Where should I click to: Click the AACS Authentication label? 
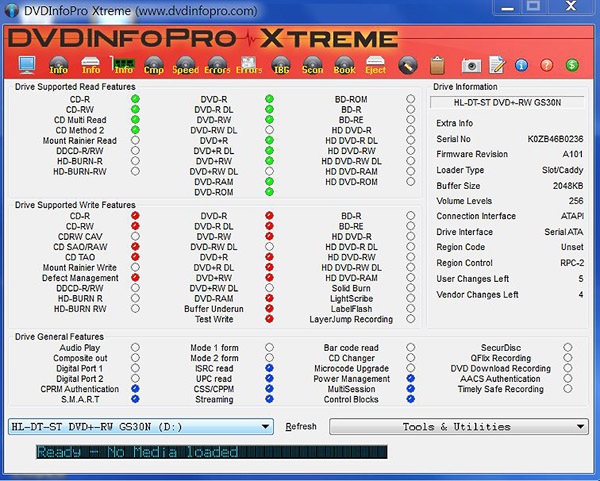tap(500, 379)
